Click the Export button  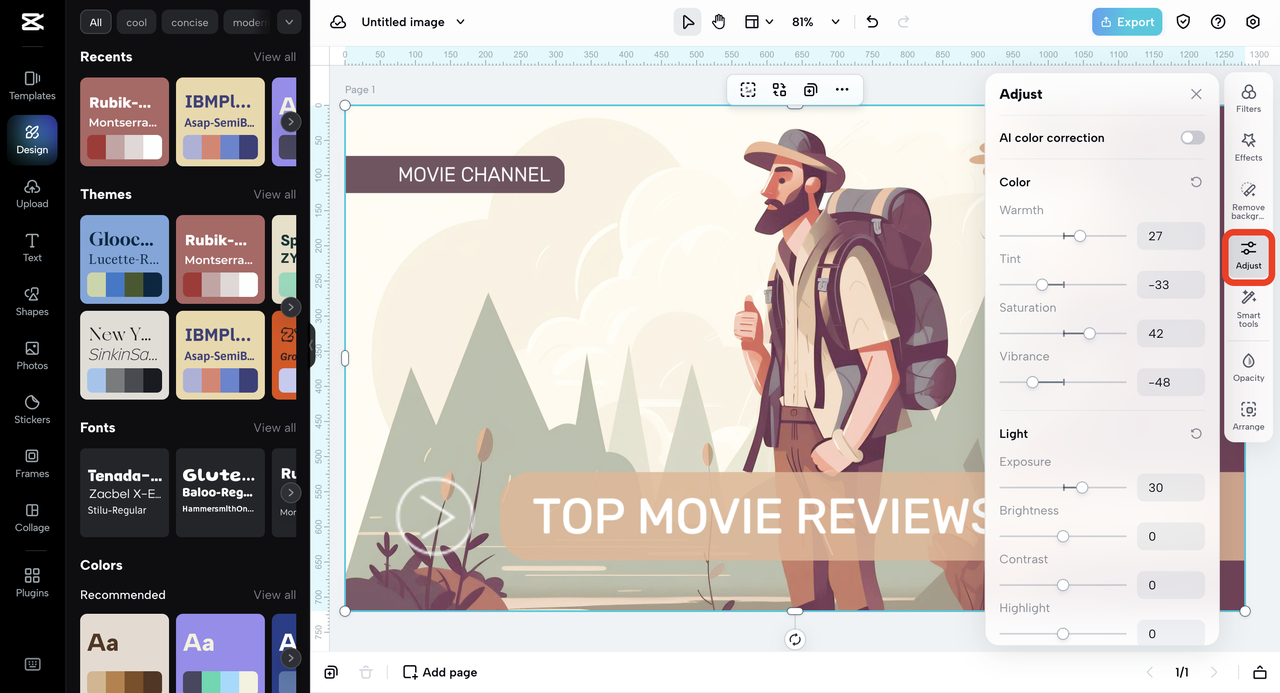click(x=1127, y=22)
